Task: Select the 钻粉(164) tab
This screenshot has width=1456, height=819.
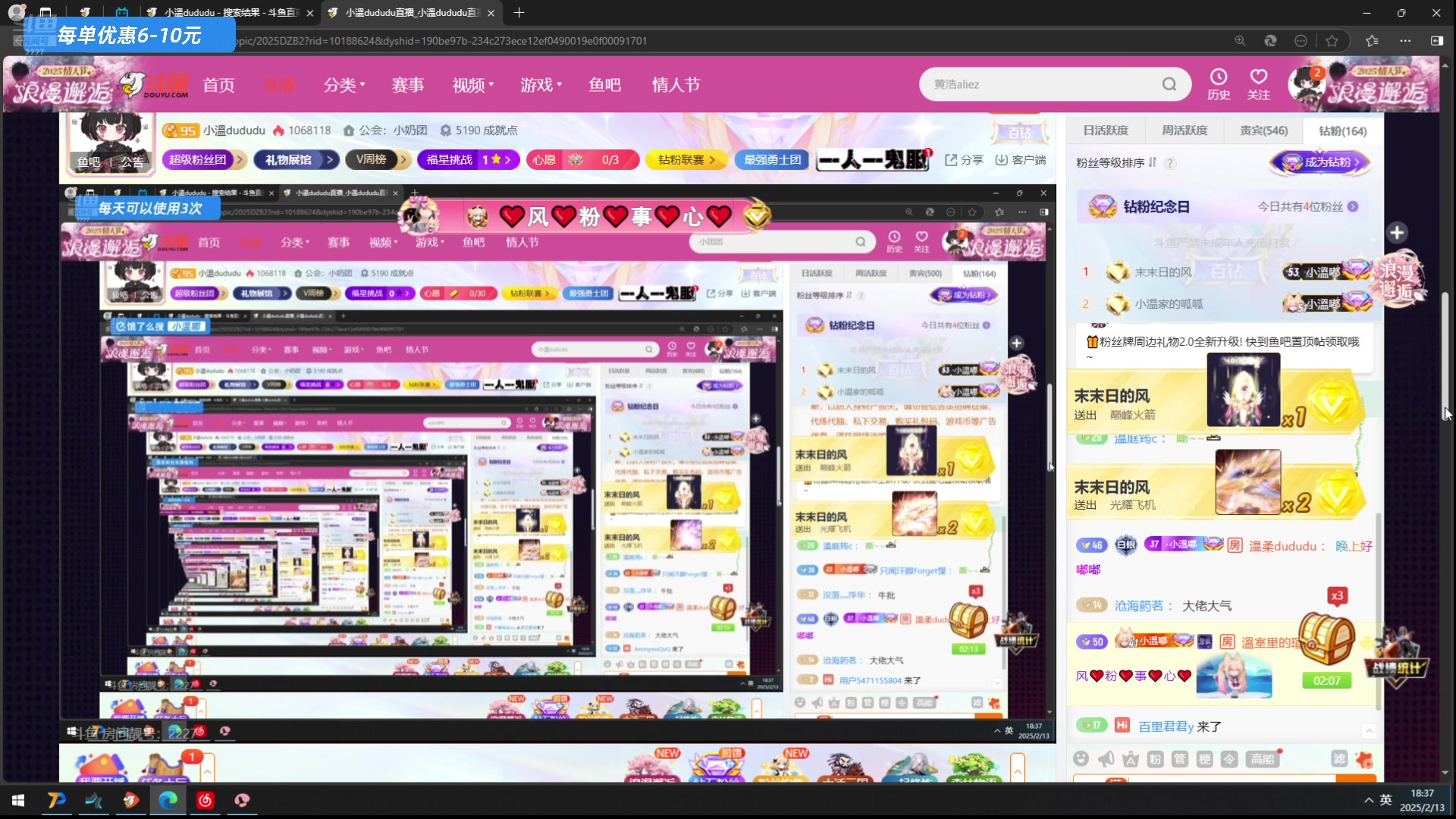Action: (x=1342, y=130)
